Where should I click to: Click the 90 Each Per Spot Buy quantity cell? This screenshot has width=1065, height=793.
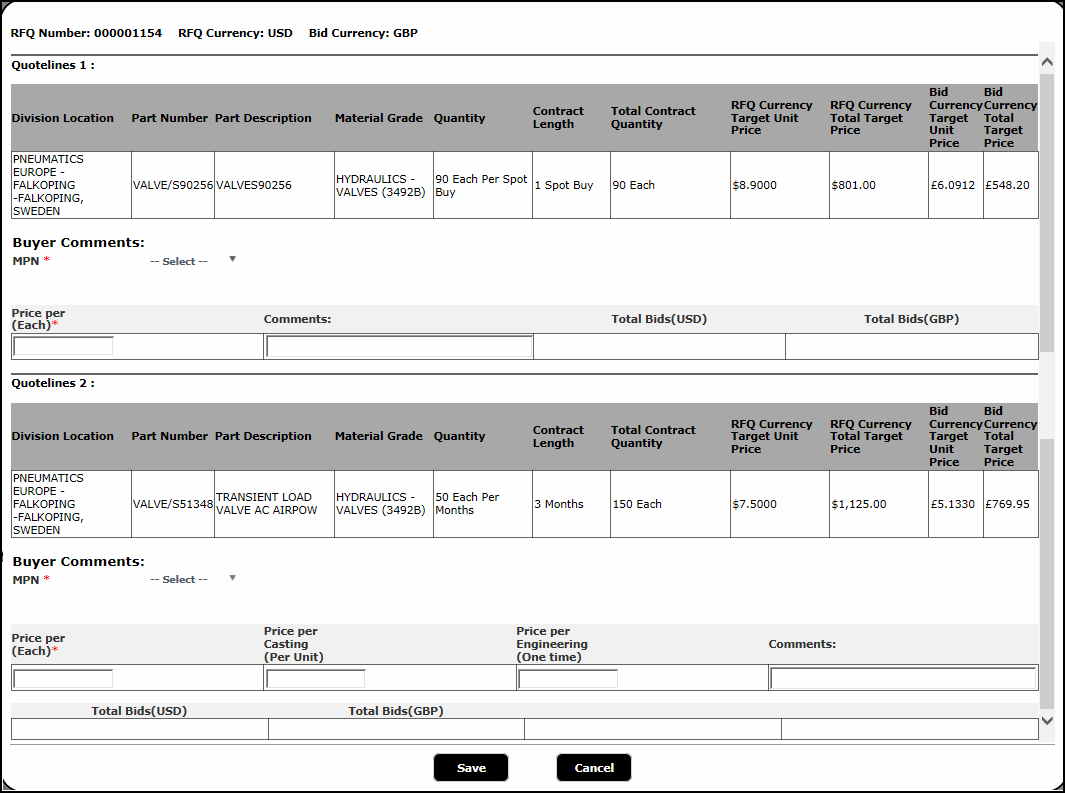482,185
